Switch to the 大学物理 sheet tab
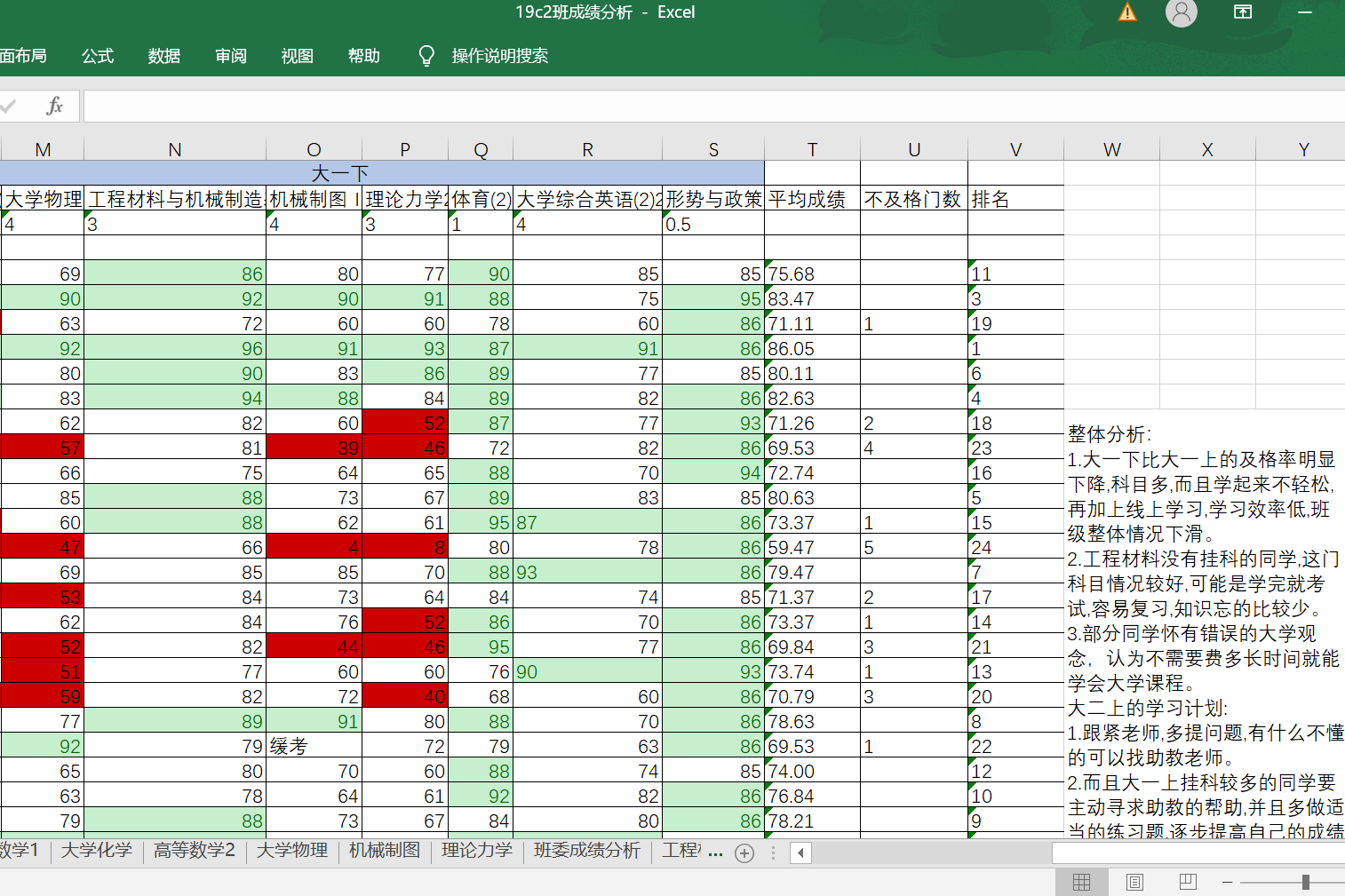This screenshot has height=896, width=1345. (292, 851)
